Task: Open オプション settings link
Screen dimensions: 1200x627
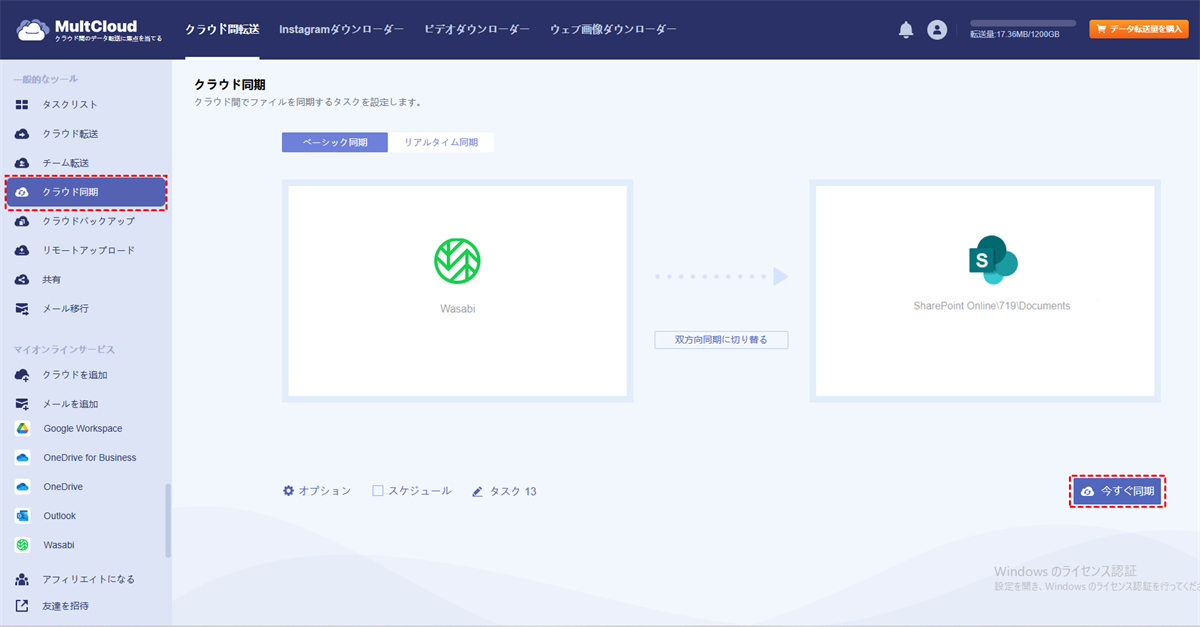Action: click(317, 491)
